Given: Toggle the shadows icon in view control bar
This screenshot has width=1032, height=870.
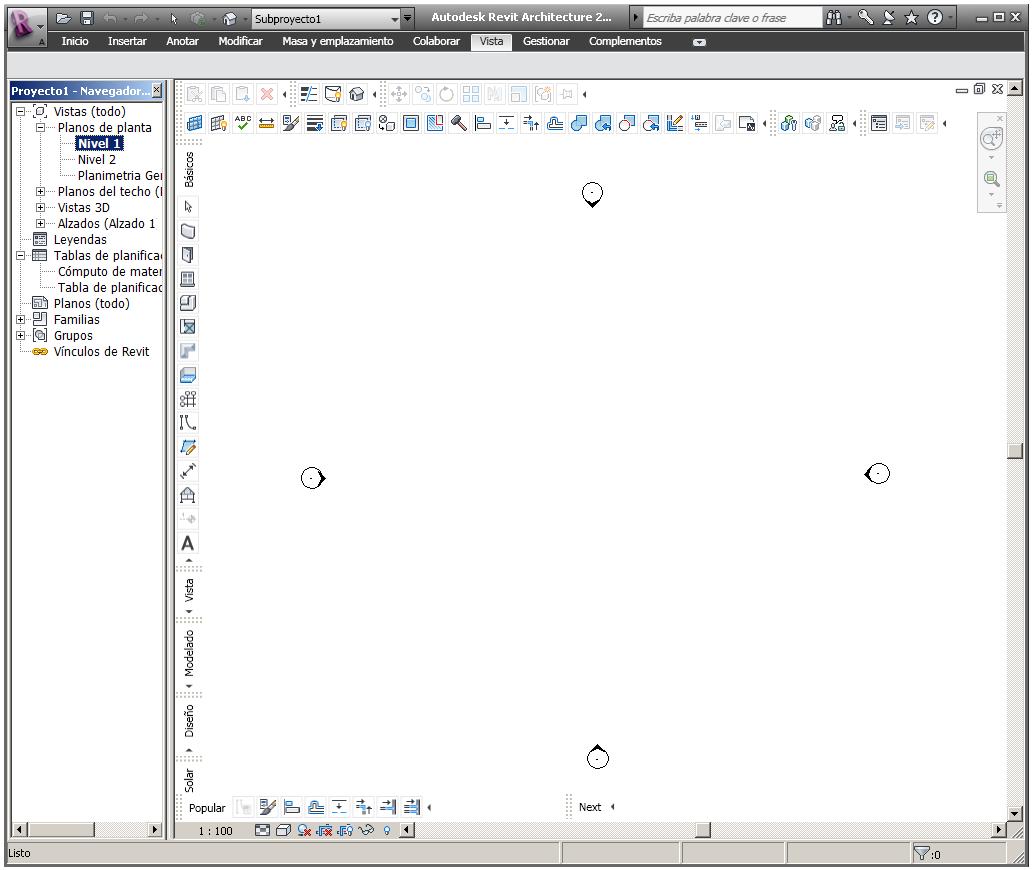Looking at the screenshot, I should point(304,830).
